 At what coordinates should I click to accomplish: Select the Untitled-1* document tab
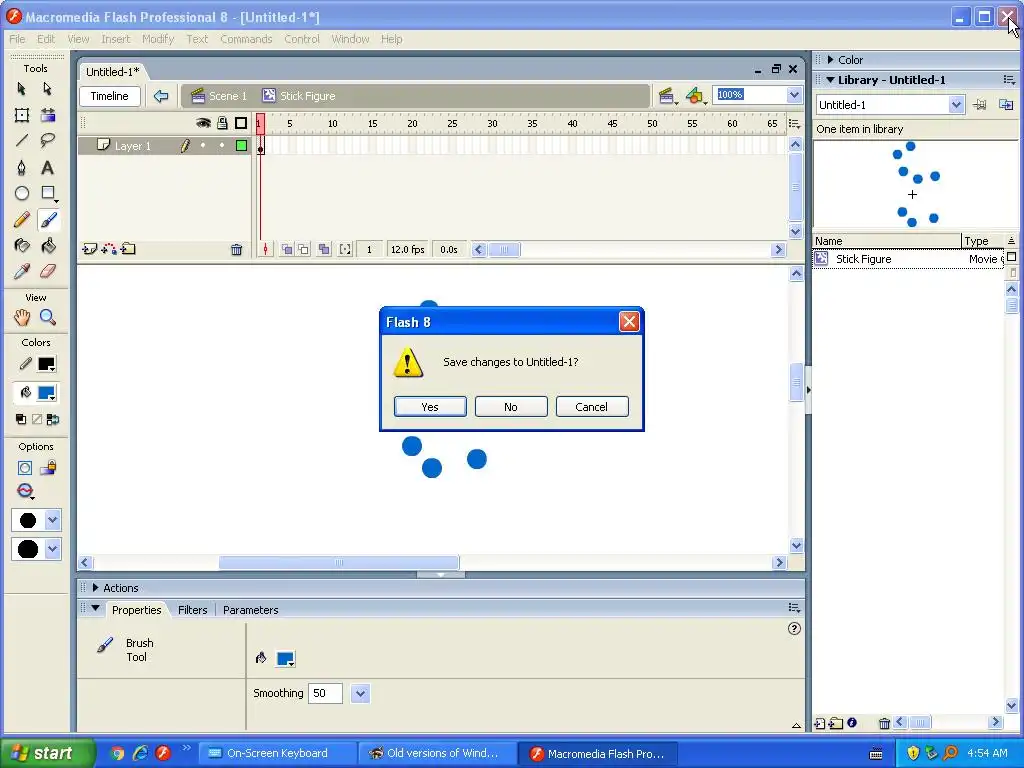[x=112, y=72]
